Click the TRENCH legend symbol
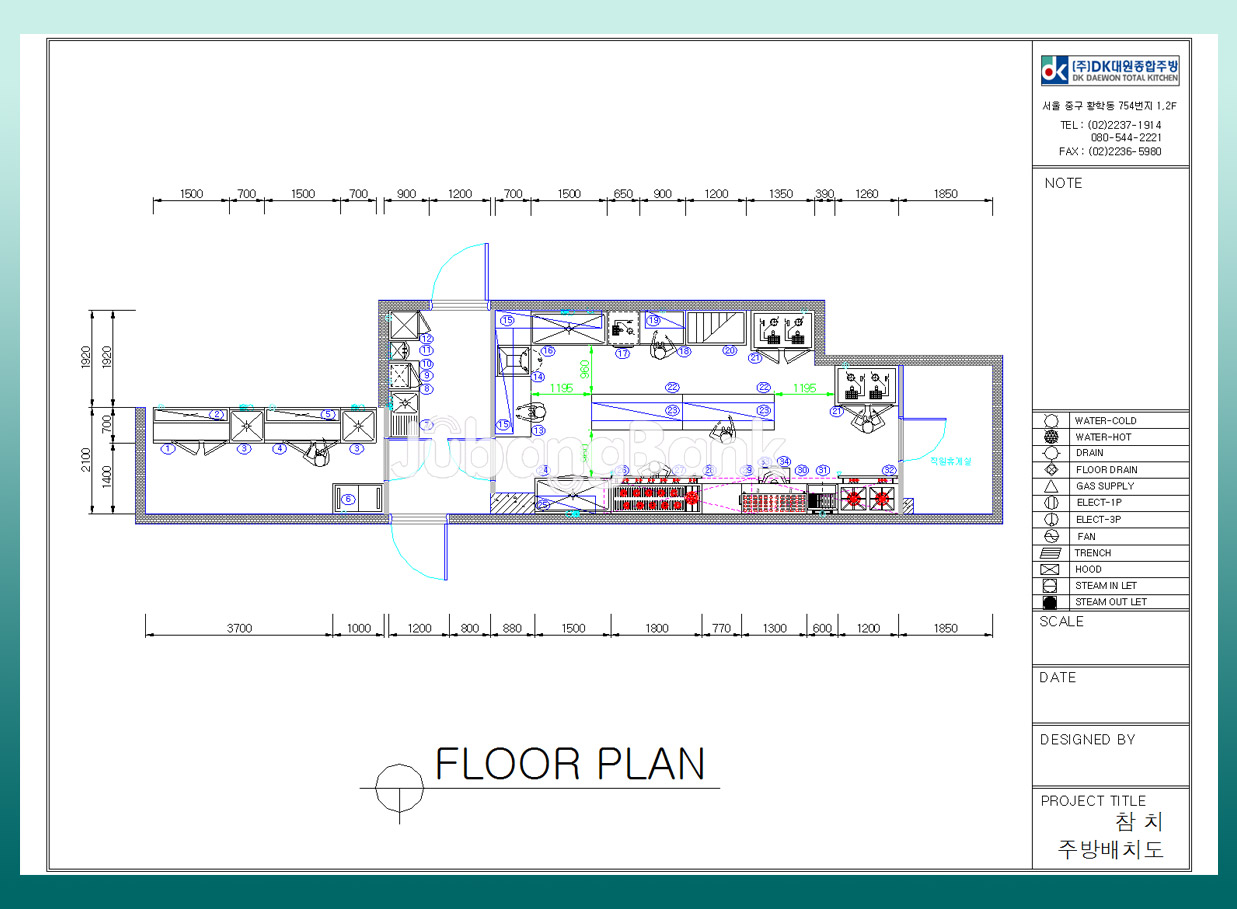 1050,553
